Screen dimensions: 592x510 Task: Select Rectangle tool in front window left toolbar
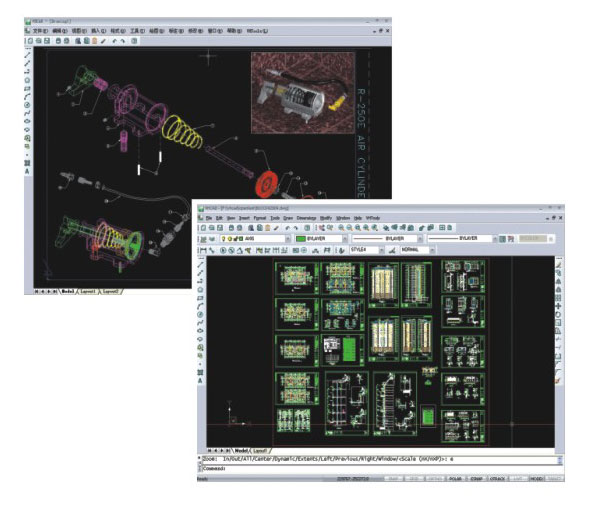point(200,298)
